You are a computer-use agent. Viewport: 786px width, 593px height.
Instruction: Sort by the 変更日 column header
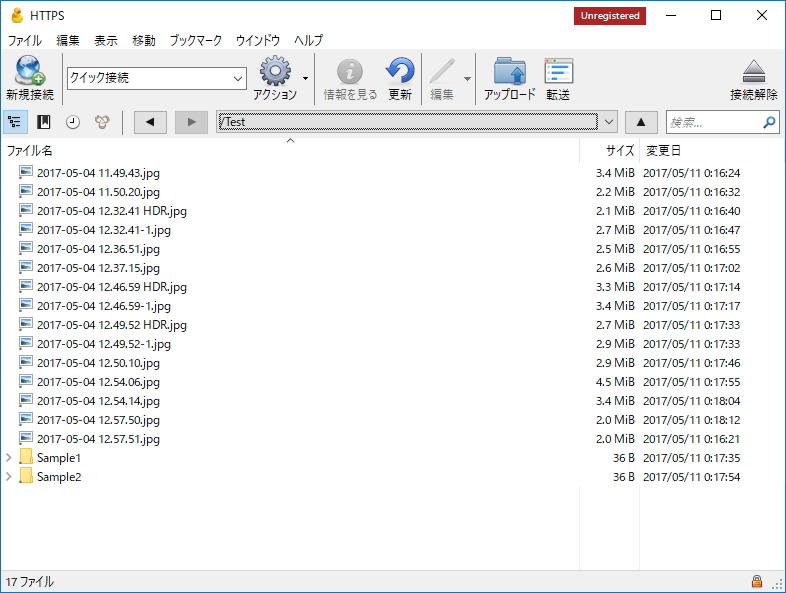pos(712,150)
